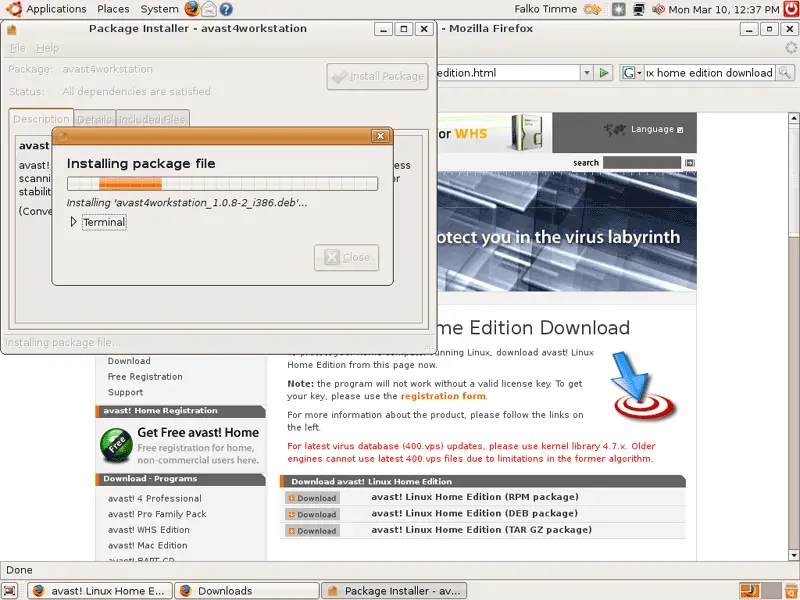800x600 pixels.
Task: Open avast! Pro Family Pack link
Action: tap(157, 514)
